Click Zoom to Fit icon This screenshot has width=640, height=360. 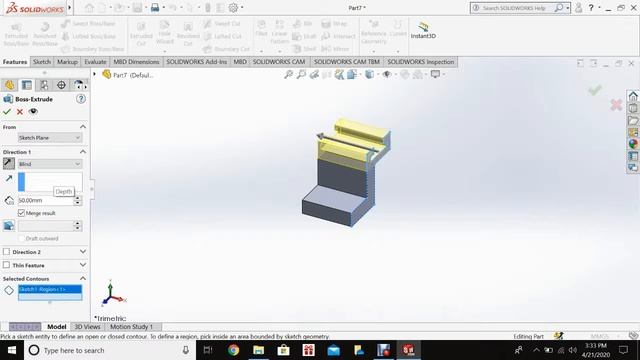click(x=289, y=74)
